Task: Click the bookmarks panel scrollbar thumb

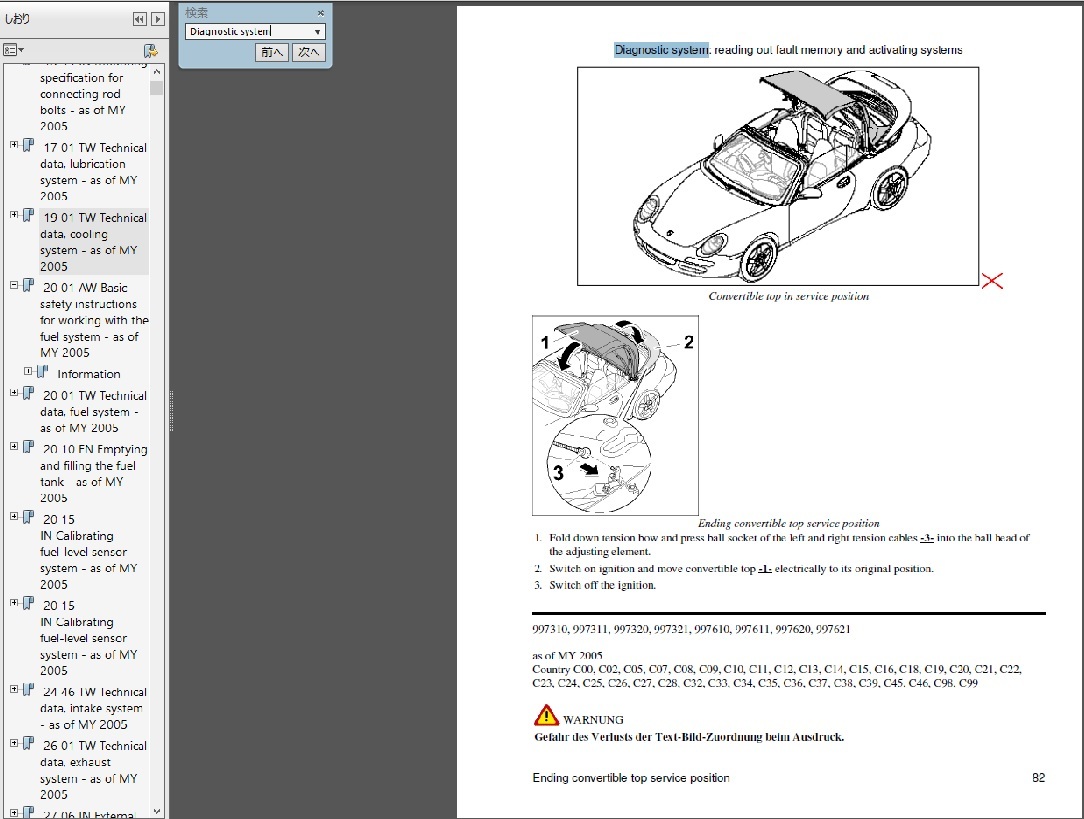Action: pos(157,88)
